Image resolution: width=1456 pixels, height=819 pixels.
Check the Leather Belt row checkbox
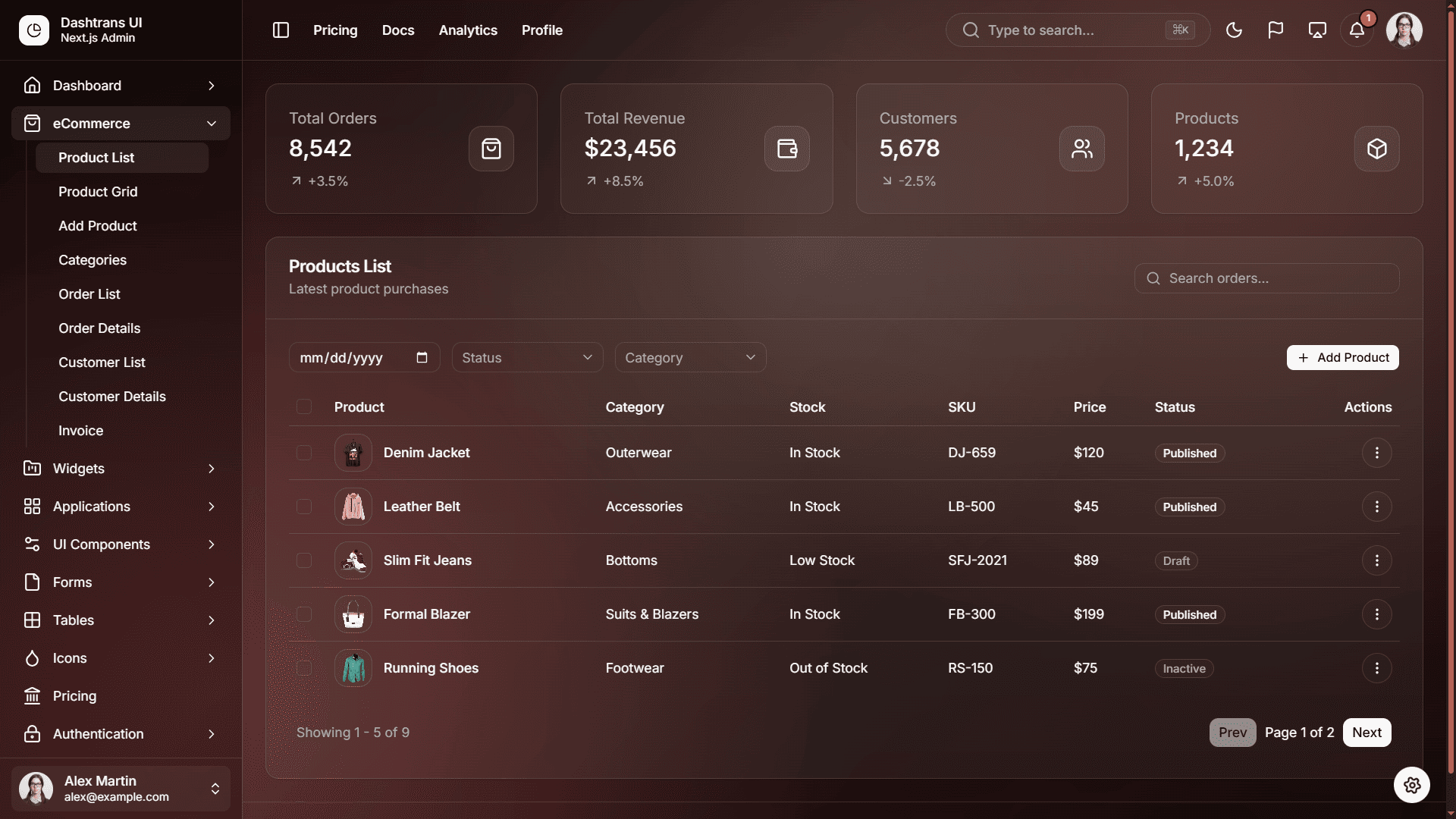(304, 507)
